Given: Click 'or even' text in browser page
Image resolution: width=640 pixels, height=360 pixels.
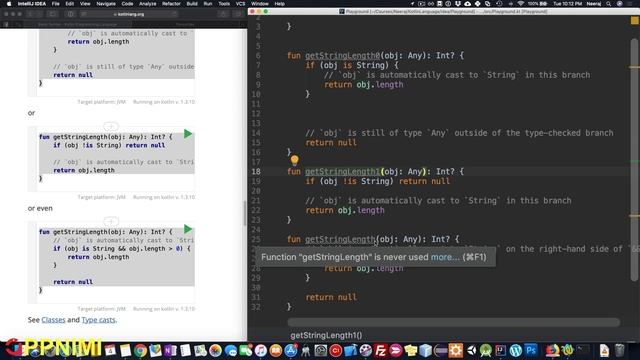Looking at the screenshot, I should click(40, 208).
